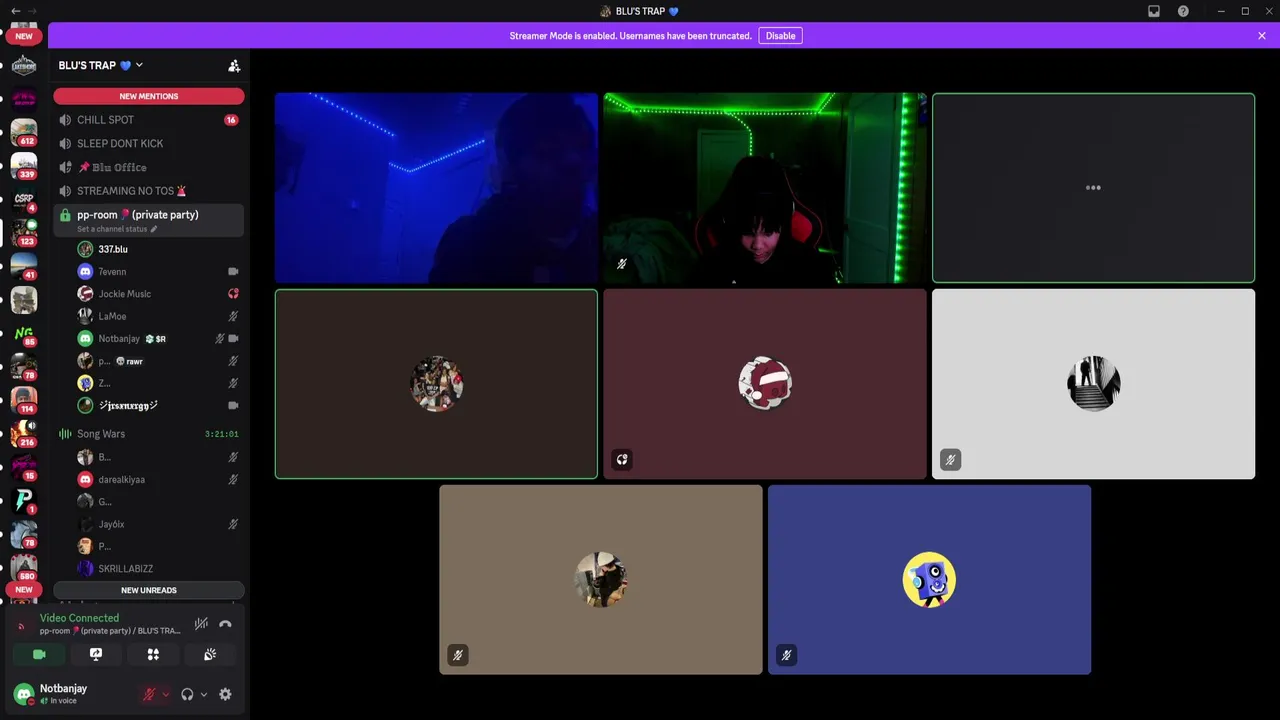This screenshot has height=720, width=1280.
Task: Disconnect from voice with hang-up icon
Action: coord(225,624)
